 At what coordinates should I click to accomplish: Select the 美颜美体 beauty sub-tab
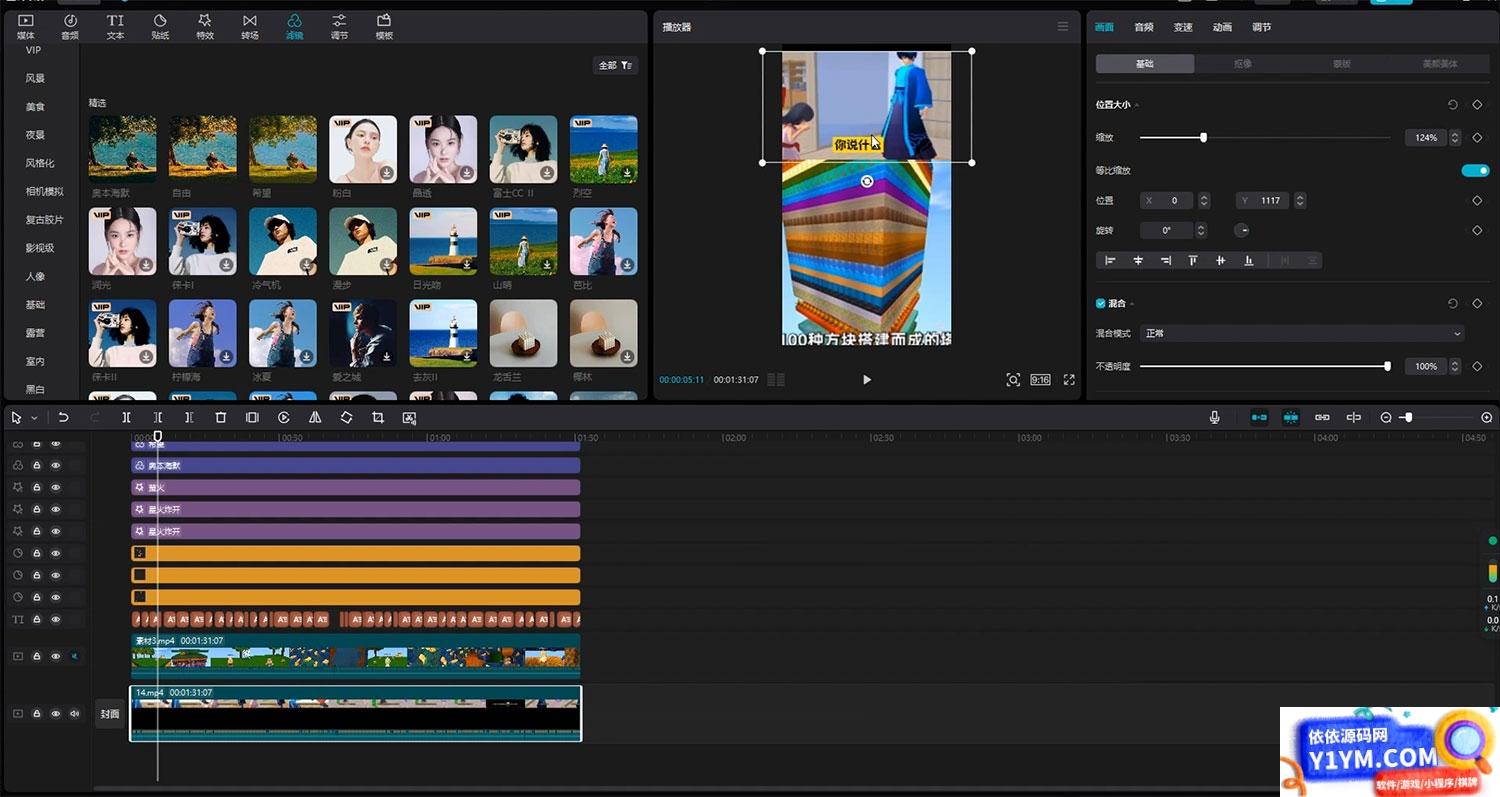coord(1440,63)
